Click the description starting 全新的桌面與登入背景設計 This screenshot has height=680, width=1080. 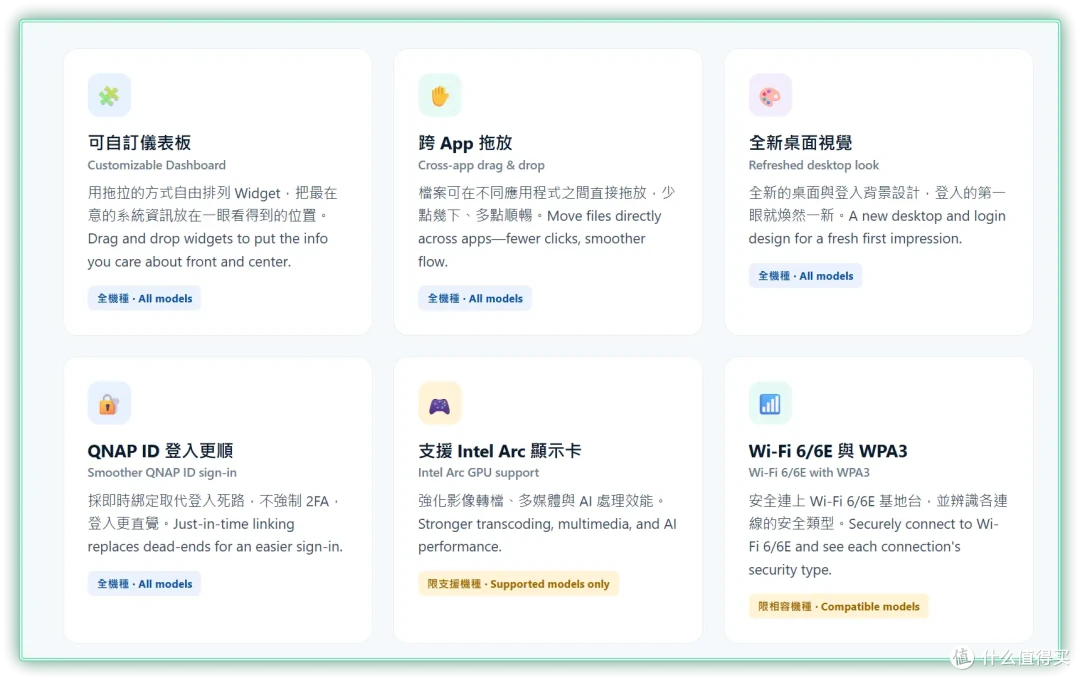pos(878,216)
